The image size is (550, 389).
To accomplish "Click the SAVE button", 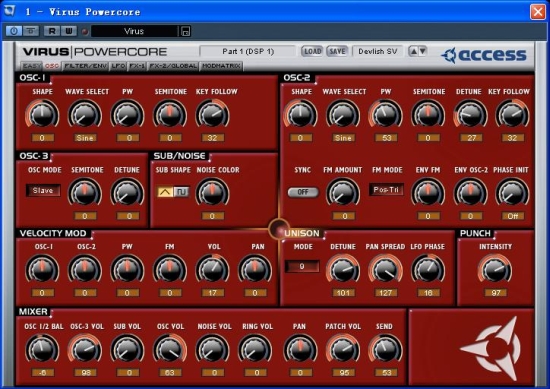I will coord(337,52).
